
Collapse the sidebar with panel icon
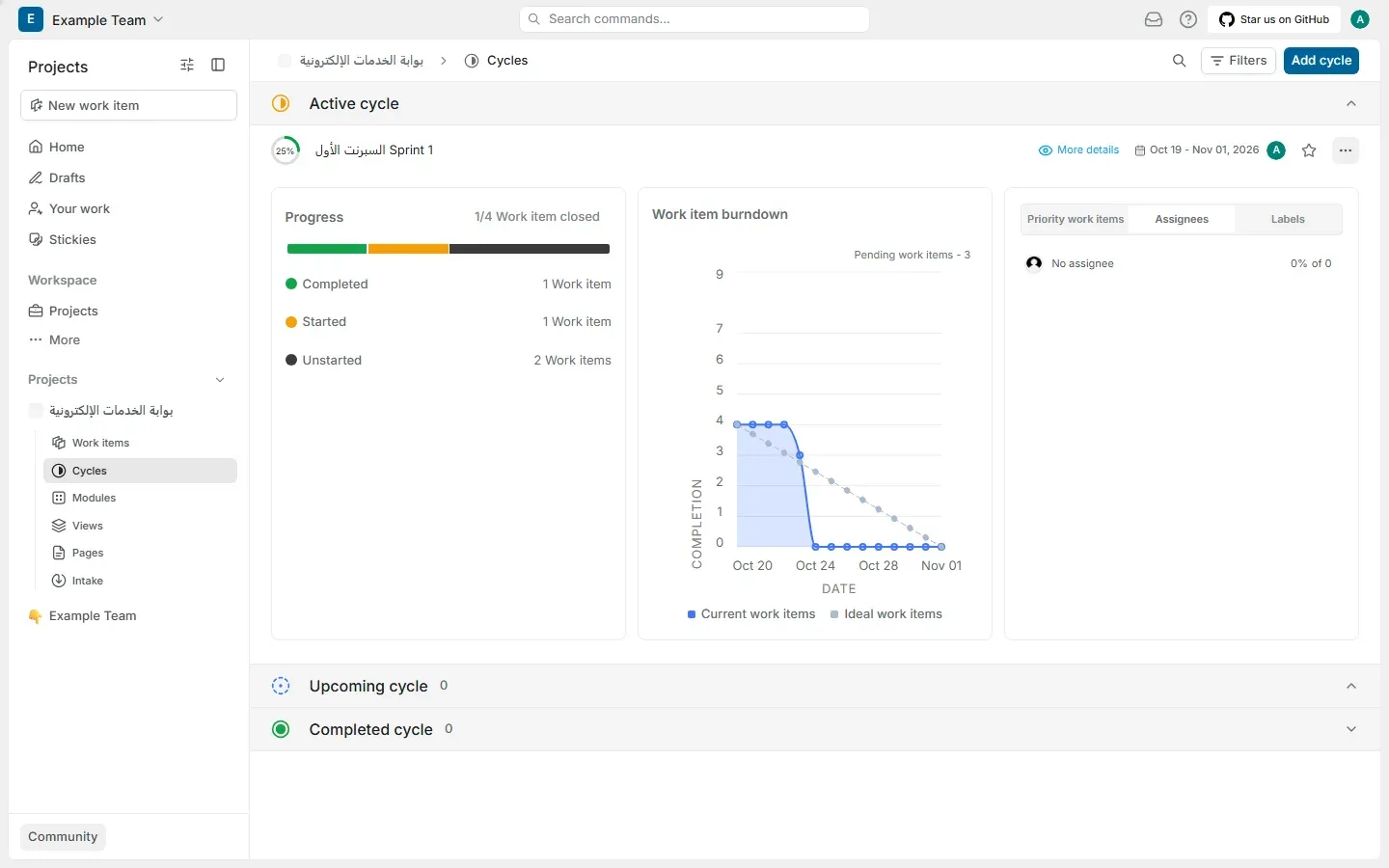[x=218, y=65]
